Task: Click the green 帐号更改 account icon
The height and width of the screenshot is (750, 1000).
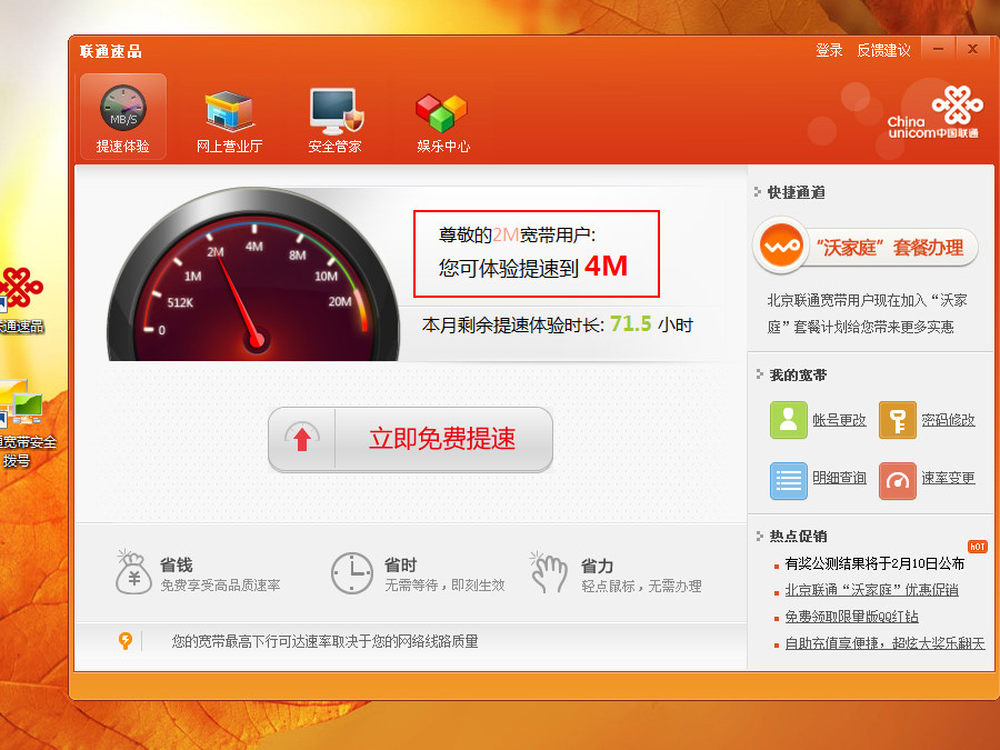Action: tap(789, 420)
